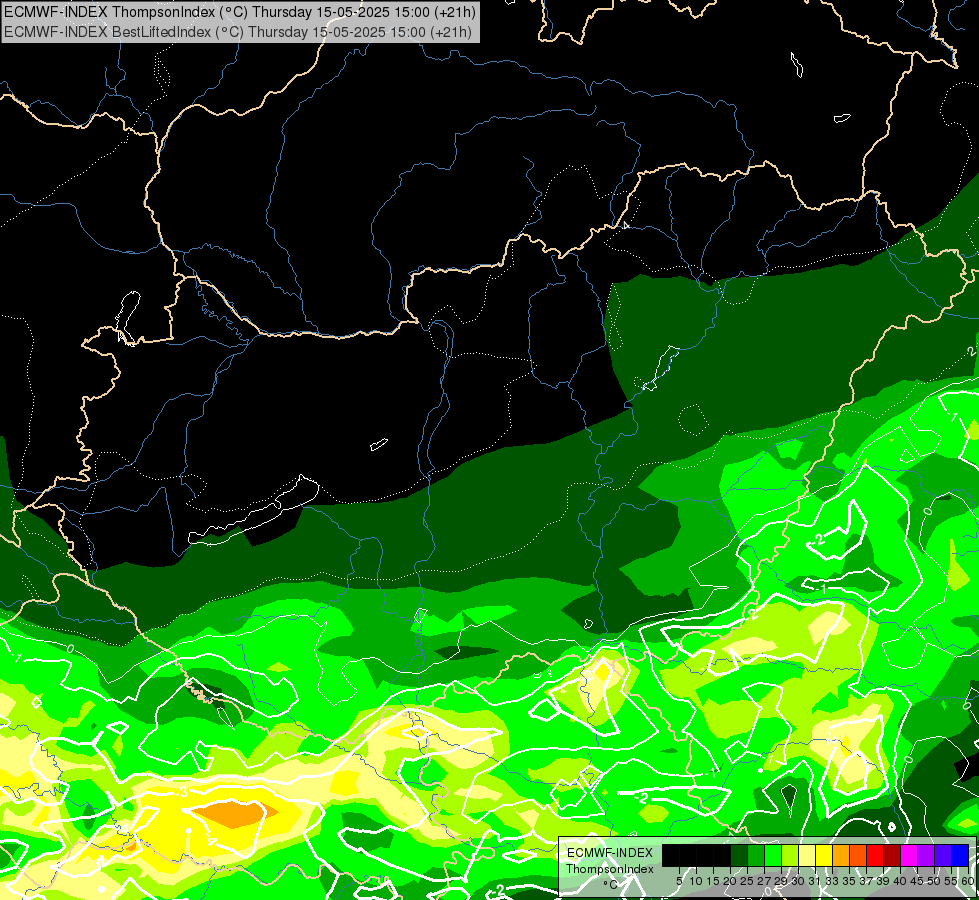This screenshot has width=979, height=900.
Task: Click the °C unit label in legend
Action: coord(611,884)
